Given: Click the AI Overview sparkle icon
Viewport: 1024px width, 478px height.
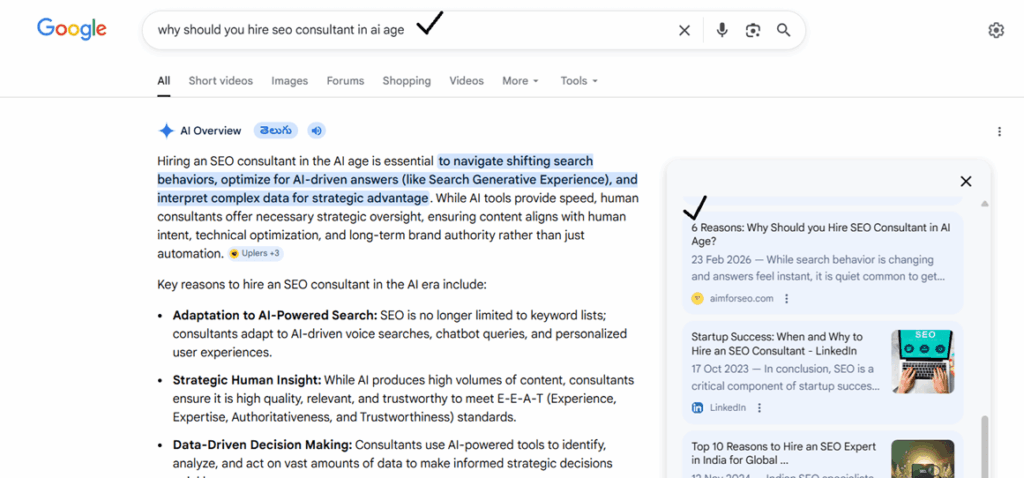Looking at the screenshot, I should coord(166,131).
